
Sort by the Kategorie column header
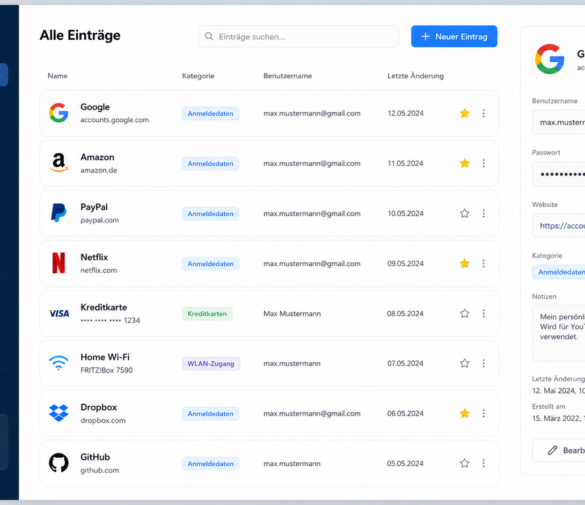(x=198, y=76)
